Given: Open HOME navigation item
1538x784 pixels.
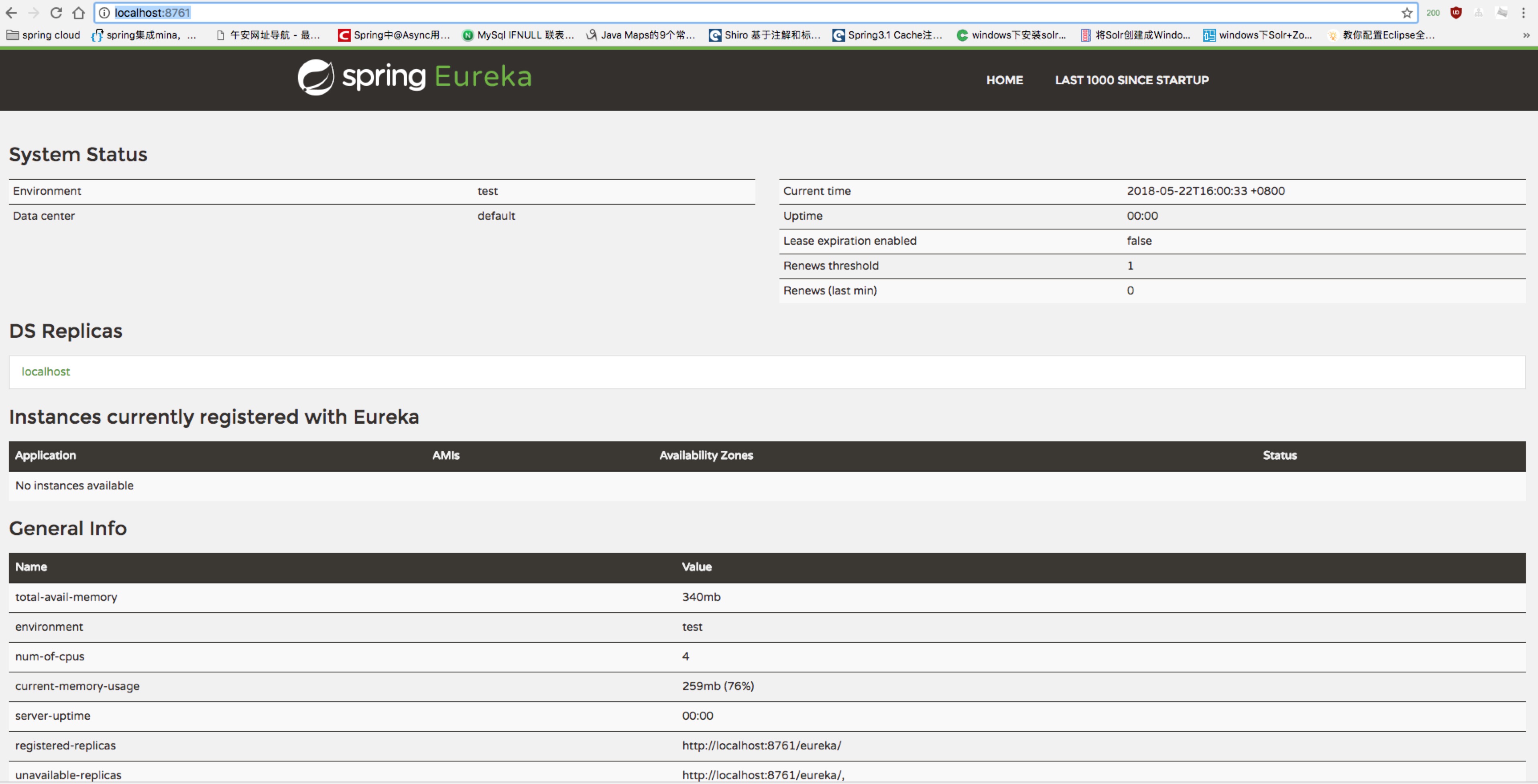Looking at the screenshot, I should 1004,80.
